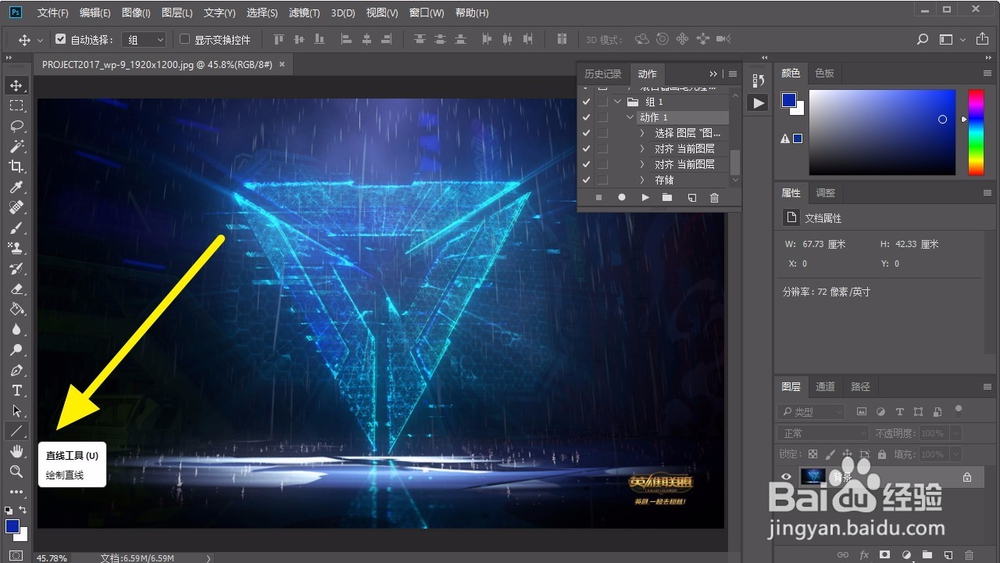Select the Paint Bucket tool

click(17, 309)
